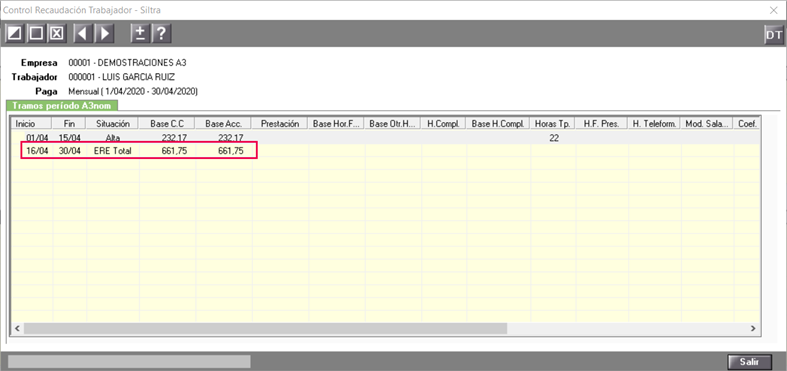Image resolution: width=787 pixels, height=371 pixels.
Task: Click the Base Hor.F... column header
Action: (x=337, y=123)
